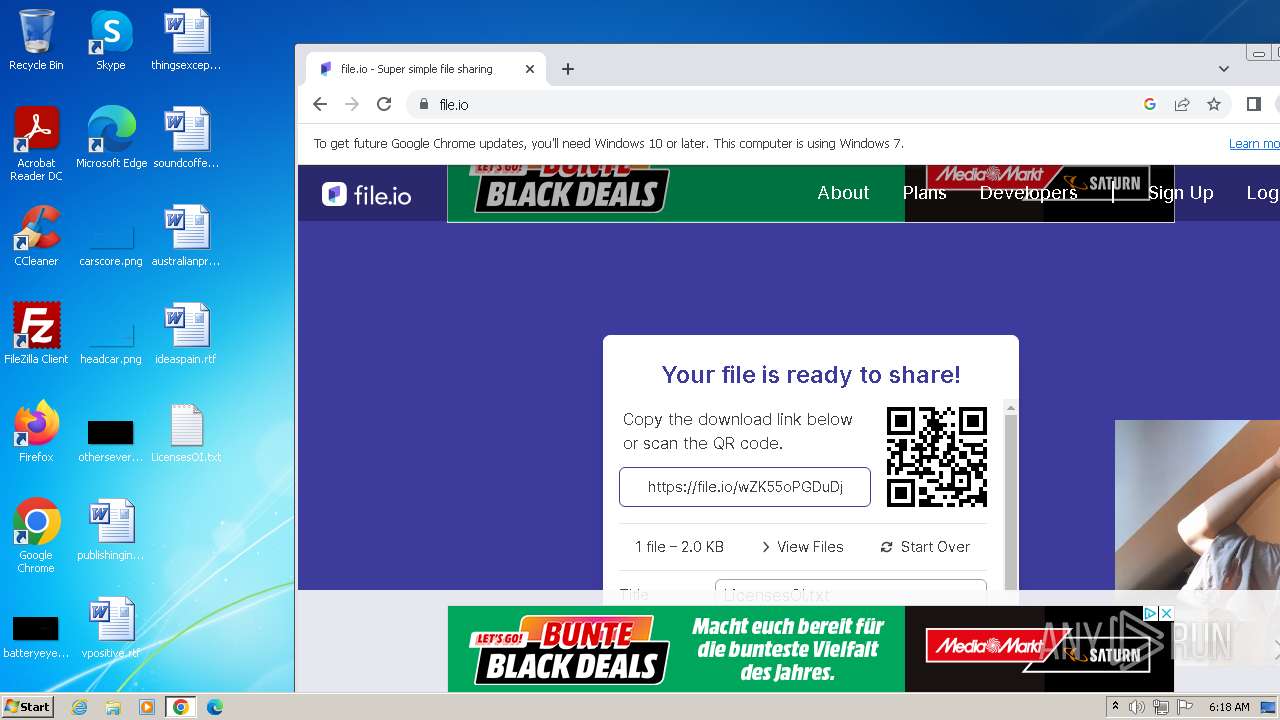
Task: Launch Firefox from the desktop
Action: [x=36, y=432]
